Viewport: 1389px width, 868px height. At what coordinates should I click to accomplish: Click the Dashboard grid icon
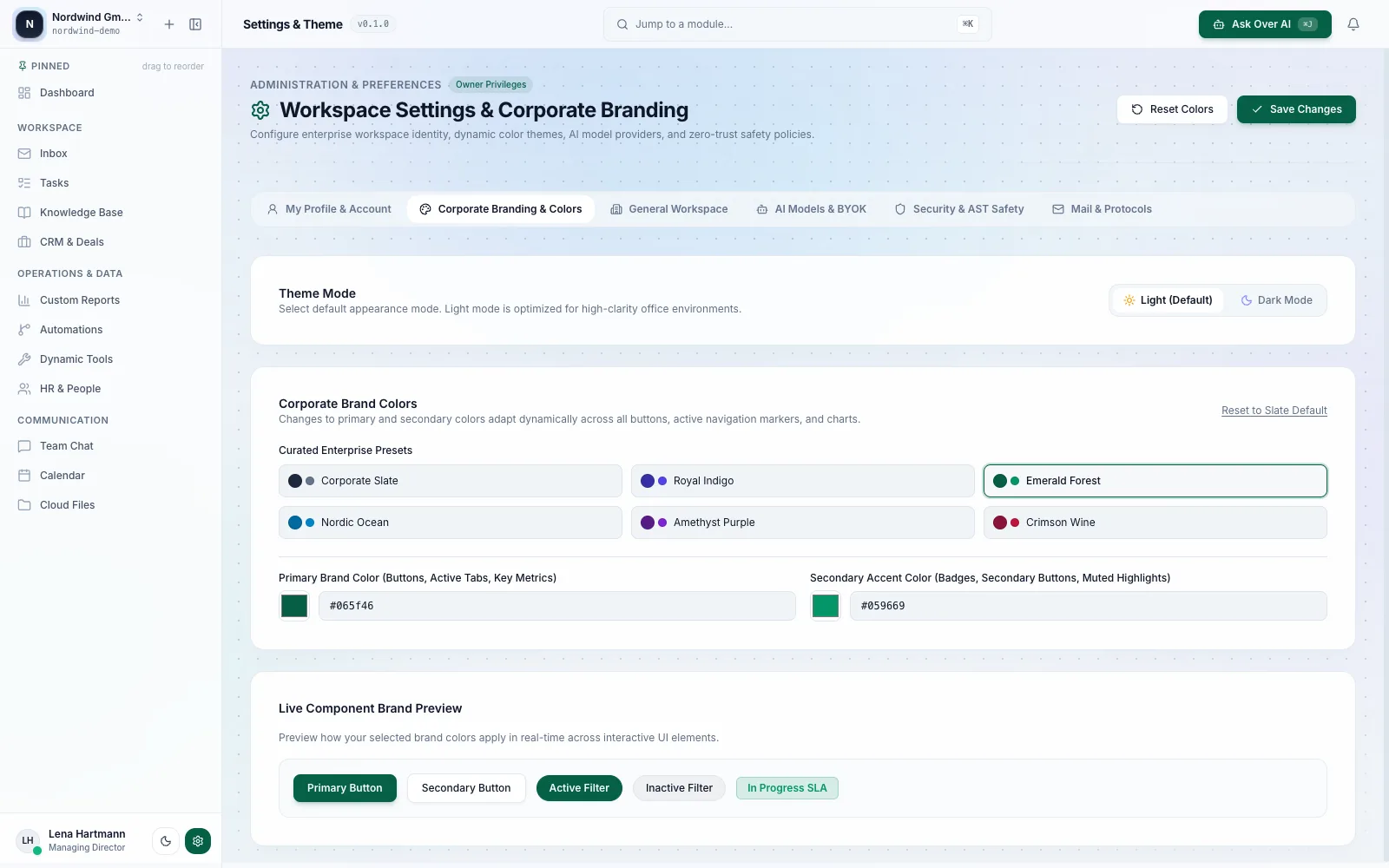click(24, 93)
